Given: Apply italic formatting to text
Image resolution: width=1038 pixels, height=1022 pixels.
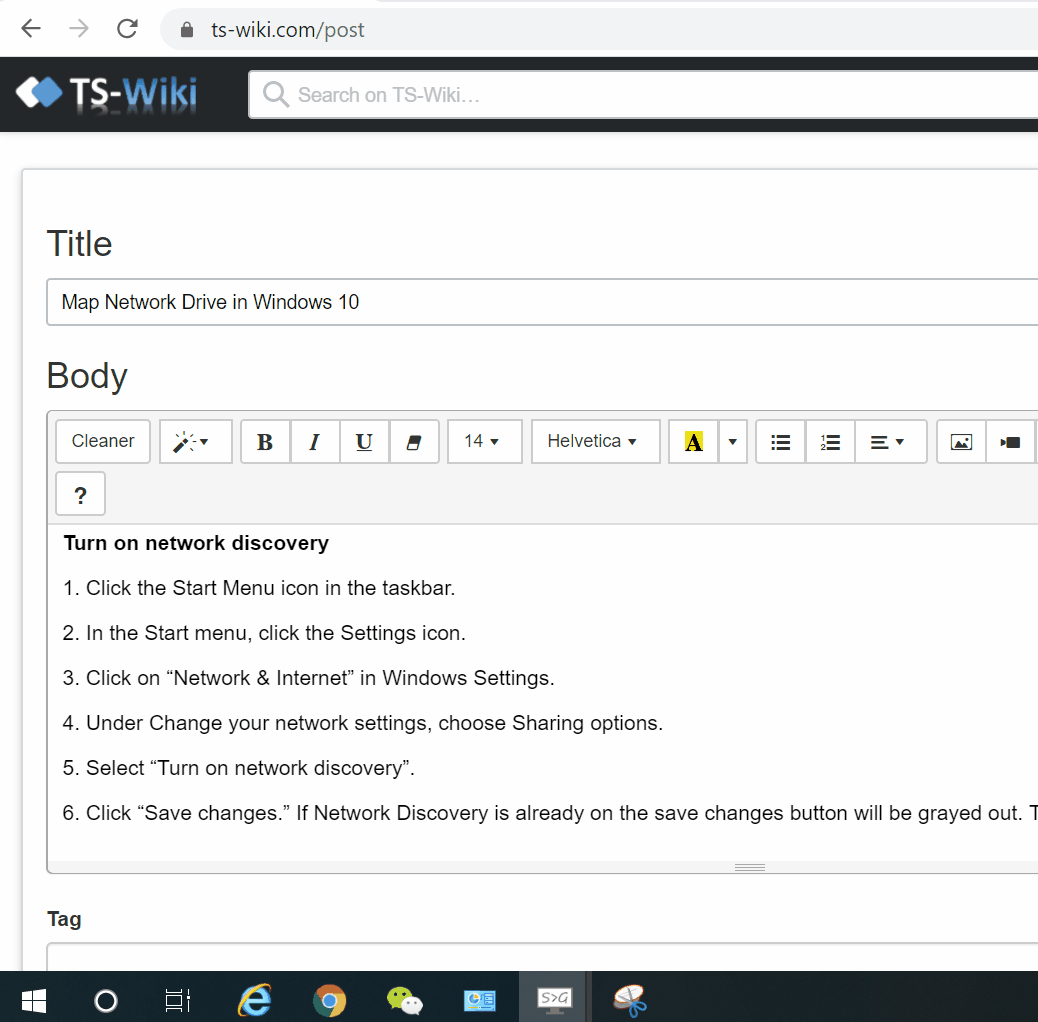Looking at the screenshot, I should click(315, 442).
